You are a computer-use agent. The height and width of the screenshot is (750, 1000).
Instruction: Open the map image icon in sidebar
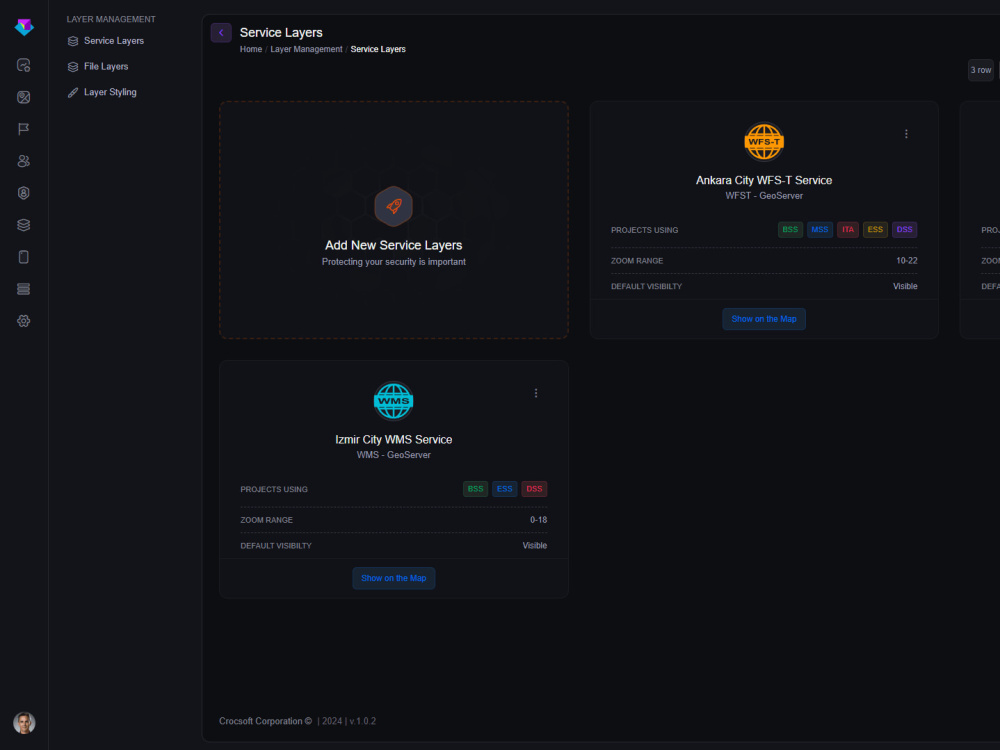[x=24, y=97]
